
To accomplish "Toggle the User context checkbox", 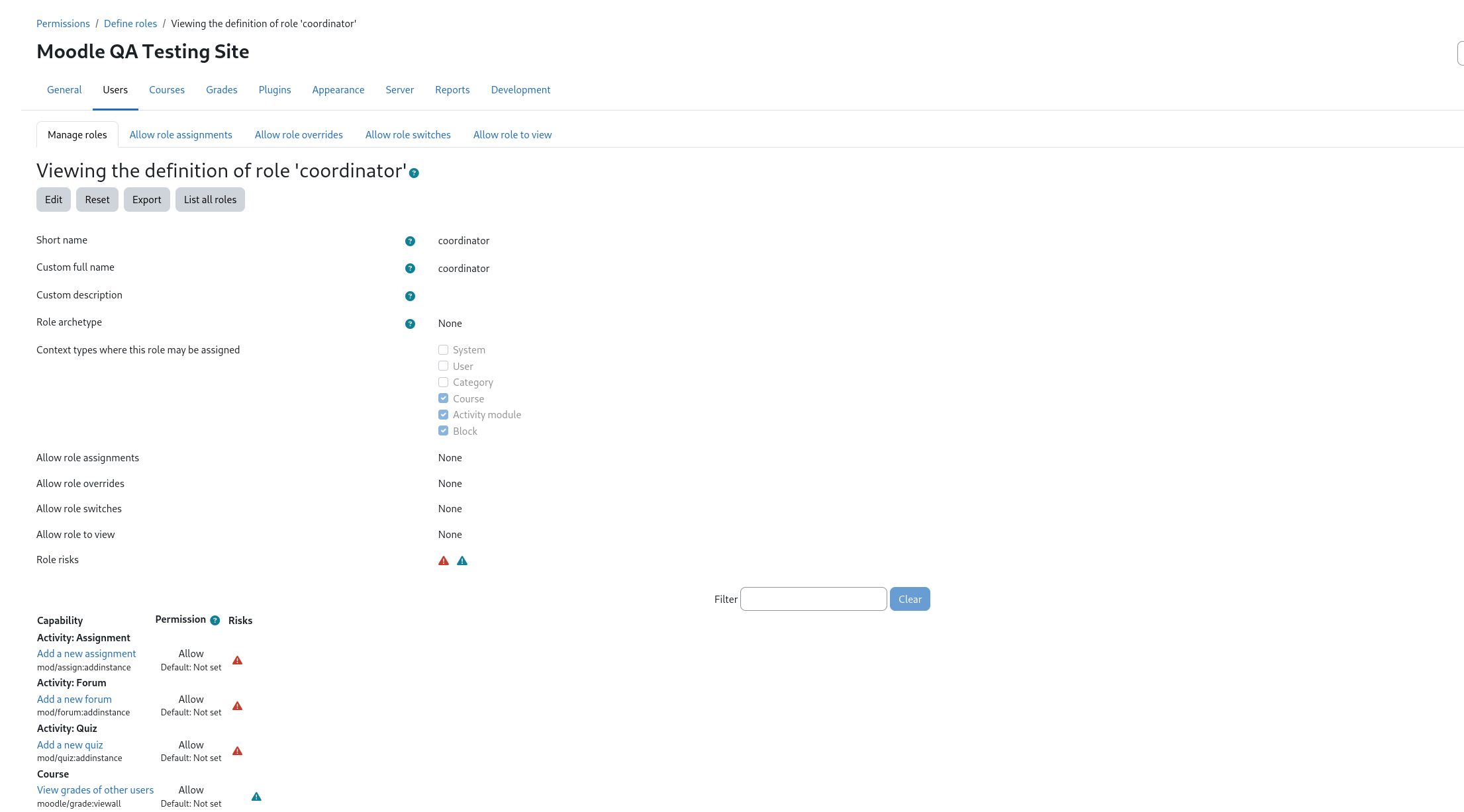I will coord(443,366).
